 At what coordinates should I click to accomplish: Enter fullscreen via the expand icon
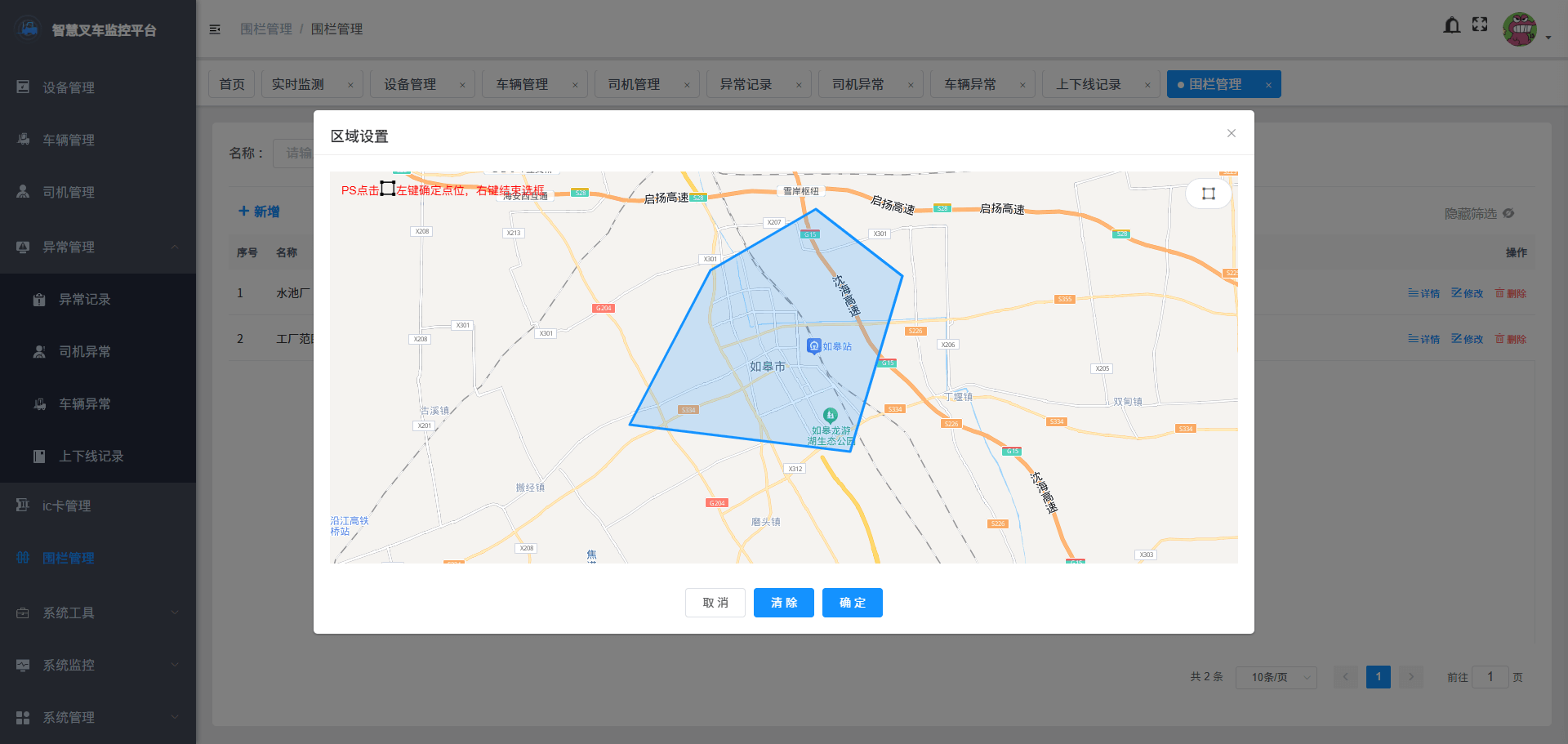1480,25
